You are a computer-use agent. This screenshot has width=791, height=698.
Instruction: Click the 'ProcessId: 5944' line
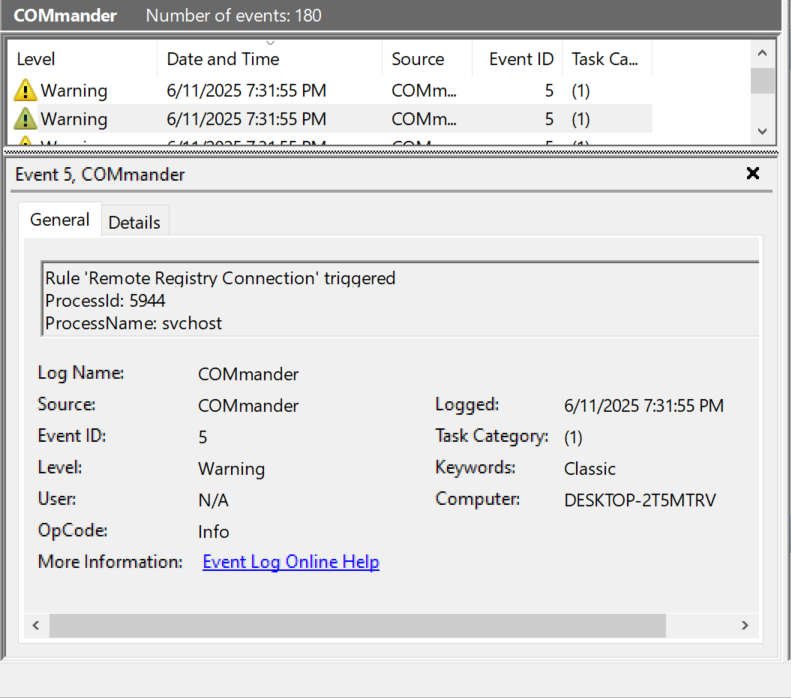point(105,301)
